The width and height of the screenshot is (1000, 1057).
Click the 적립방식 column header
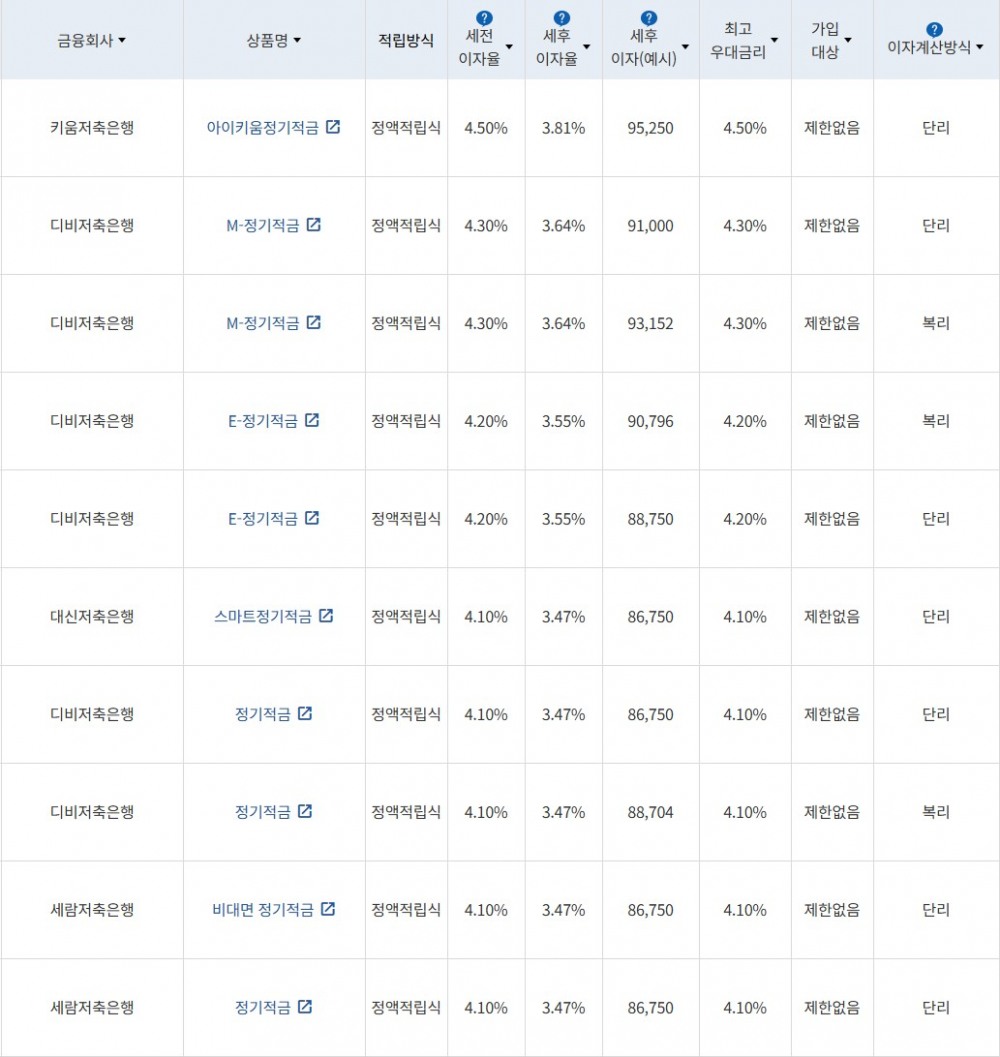406,41
